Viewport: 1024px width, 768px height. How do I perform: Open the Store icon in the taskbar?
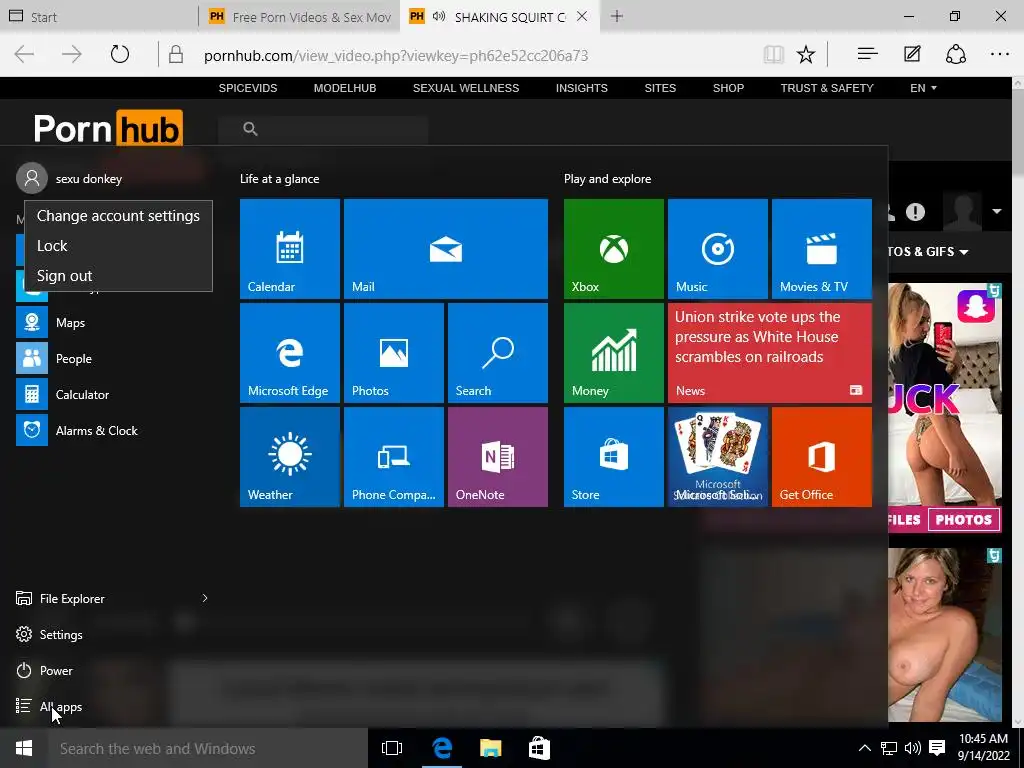(539, 748)
